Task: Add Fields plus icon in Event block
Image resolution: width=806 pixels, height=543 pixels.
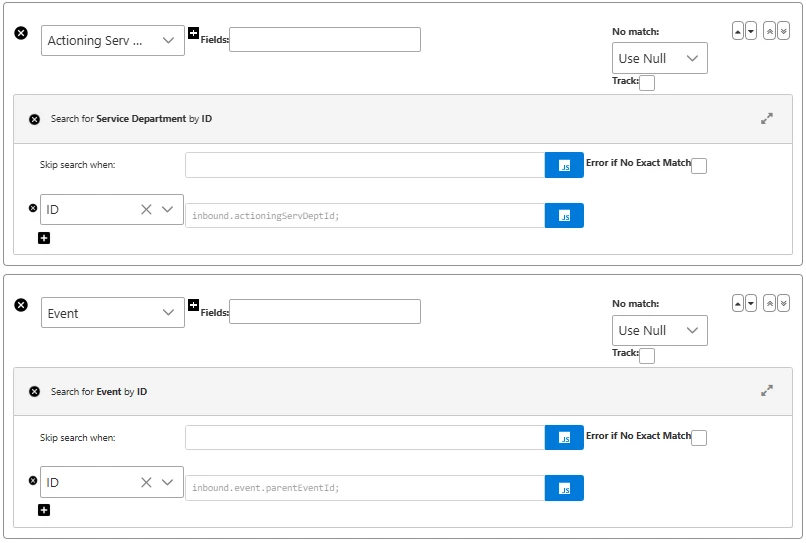Action: coord(193,305)
